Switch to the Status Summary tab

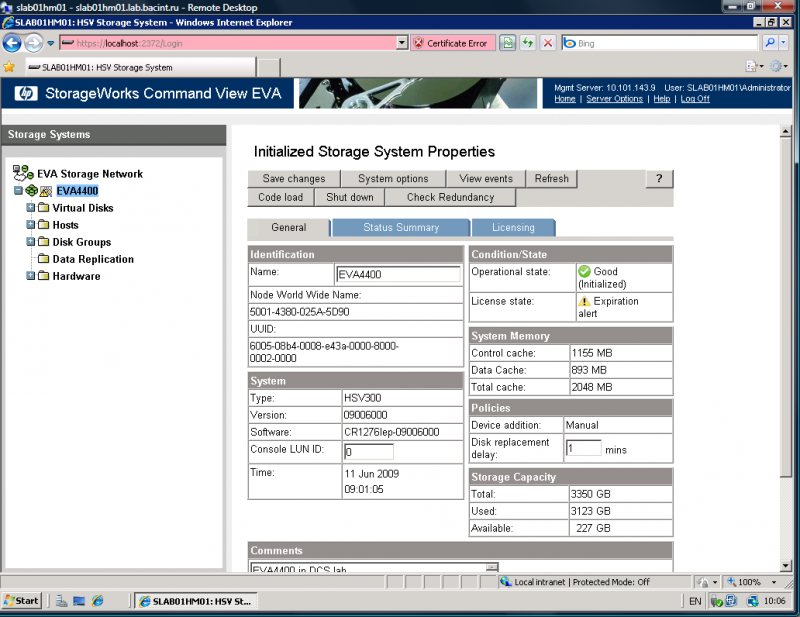click(401, 228)
